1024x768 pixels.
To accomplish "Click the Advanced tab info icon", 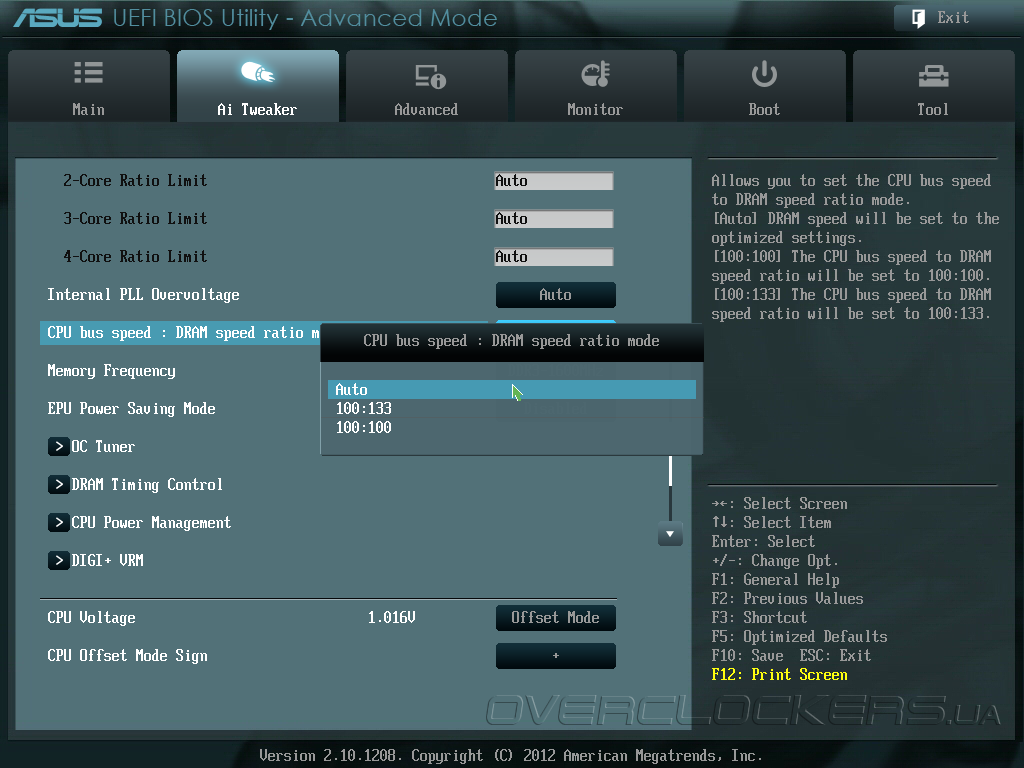I will tap(430, 76).
